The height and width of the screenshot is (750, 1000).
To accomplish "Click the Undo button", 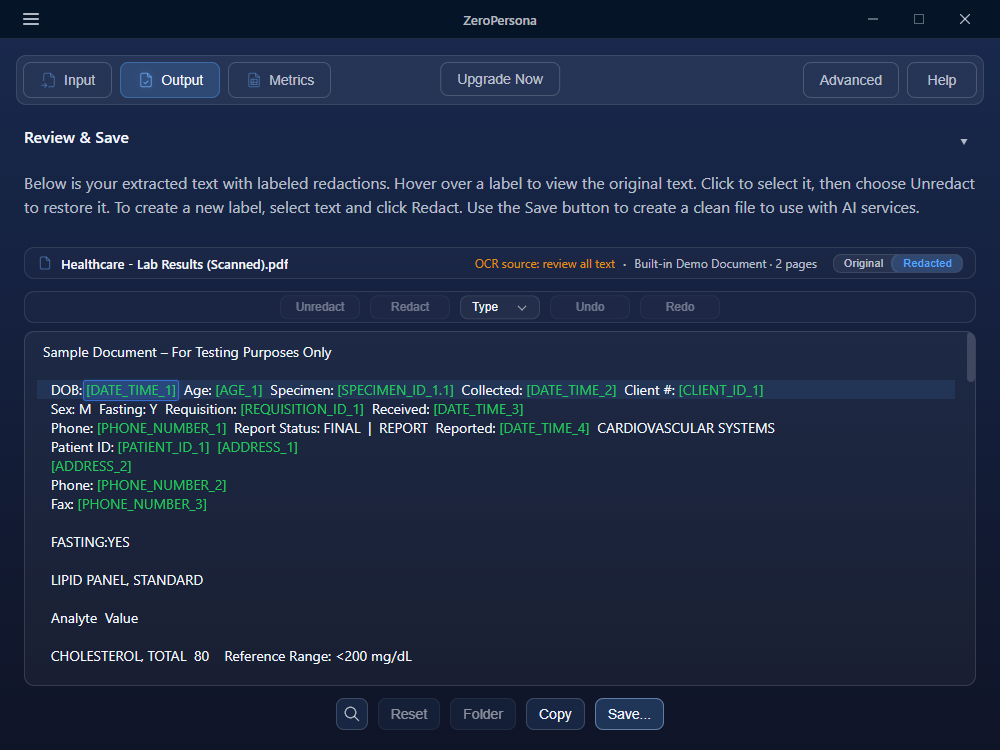I will pos(590,307).
